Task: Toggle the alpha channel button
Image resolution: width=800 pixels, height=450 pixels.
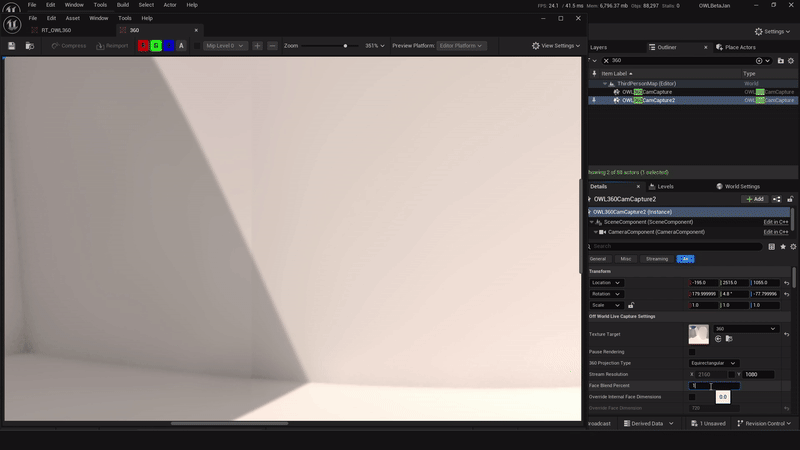Action: tap(182, 46)
